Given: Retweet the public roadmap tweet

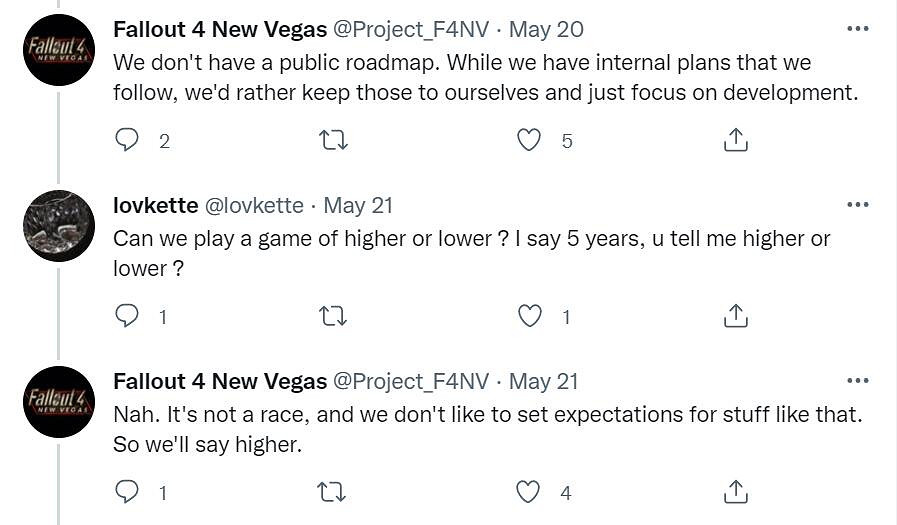Looking at the screenshot, I should pos(332,141).
